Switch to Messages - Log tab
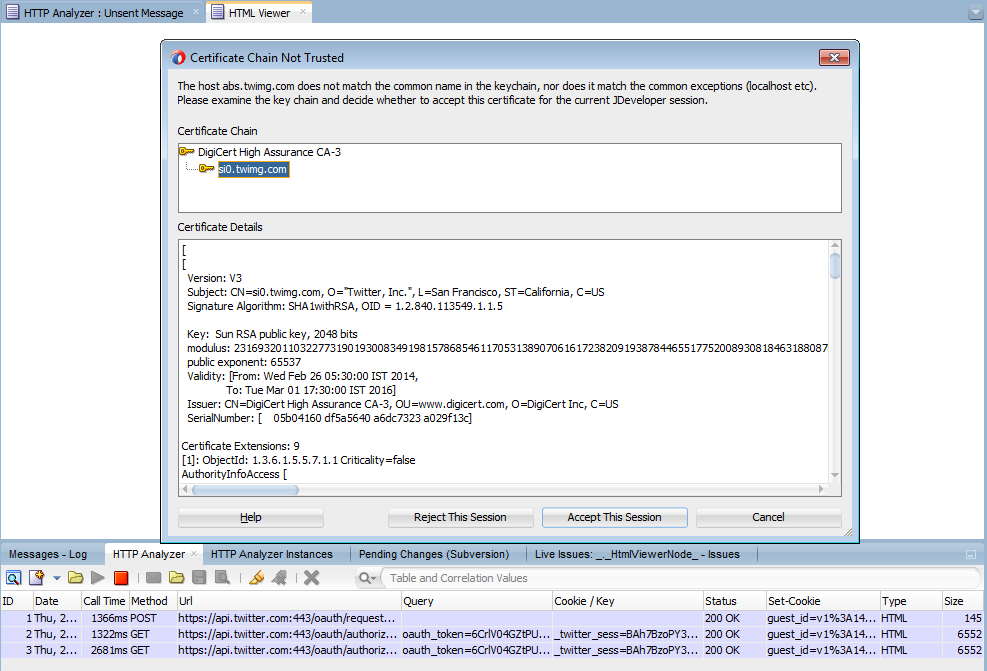The height and width of the screenshot is (671, 987). point(48,555)
